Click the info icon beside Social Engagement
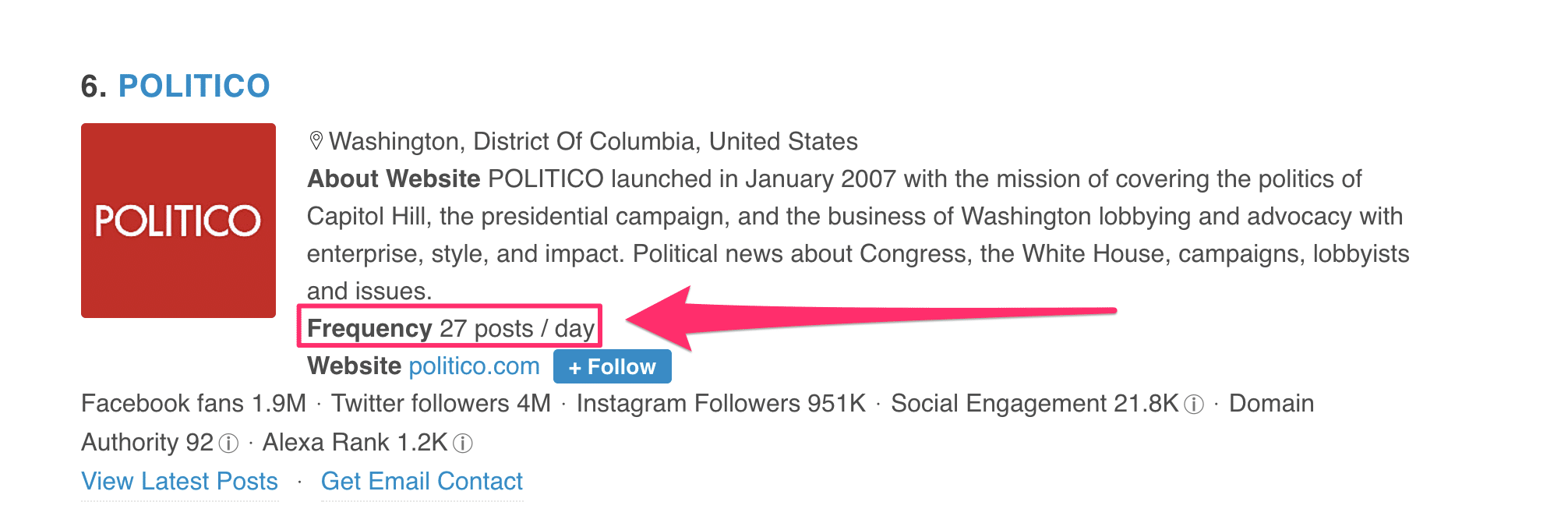 (x=1194, y=405)
